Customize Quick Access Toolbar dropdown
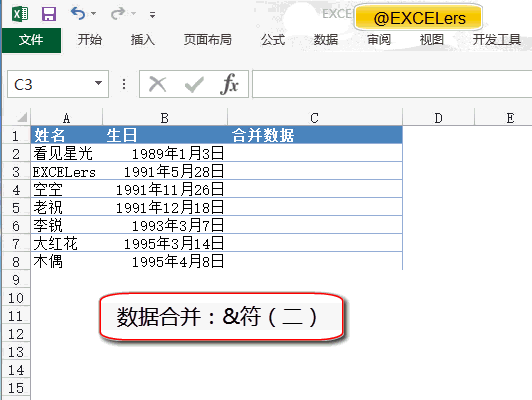Viewport: 532px width, 400px height. click(x=152, y=15)
